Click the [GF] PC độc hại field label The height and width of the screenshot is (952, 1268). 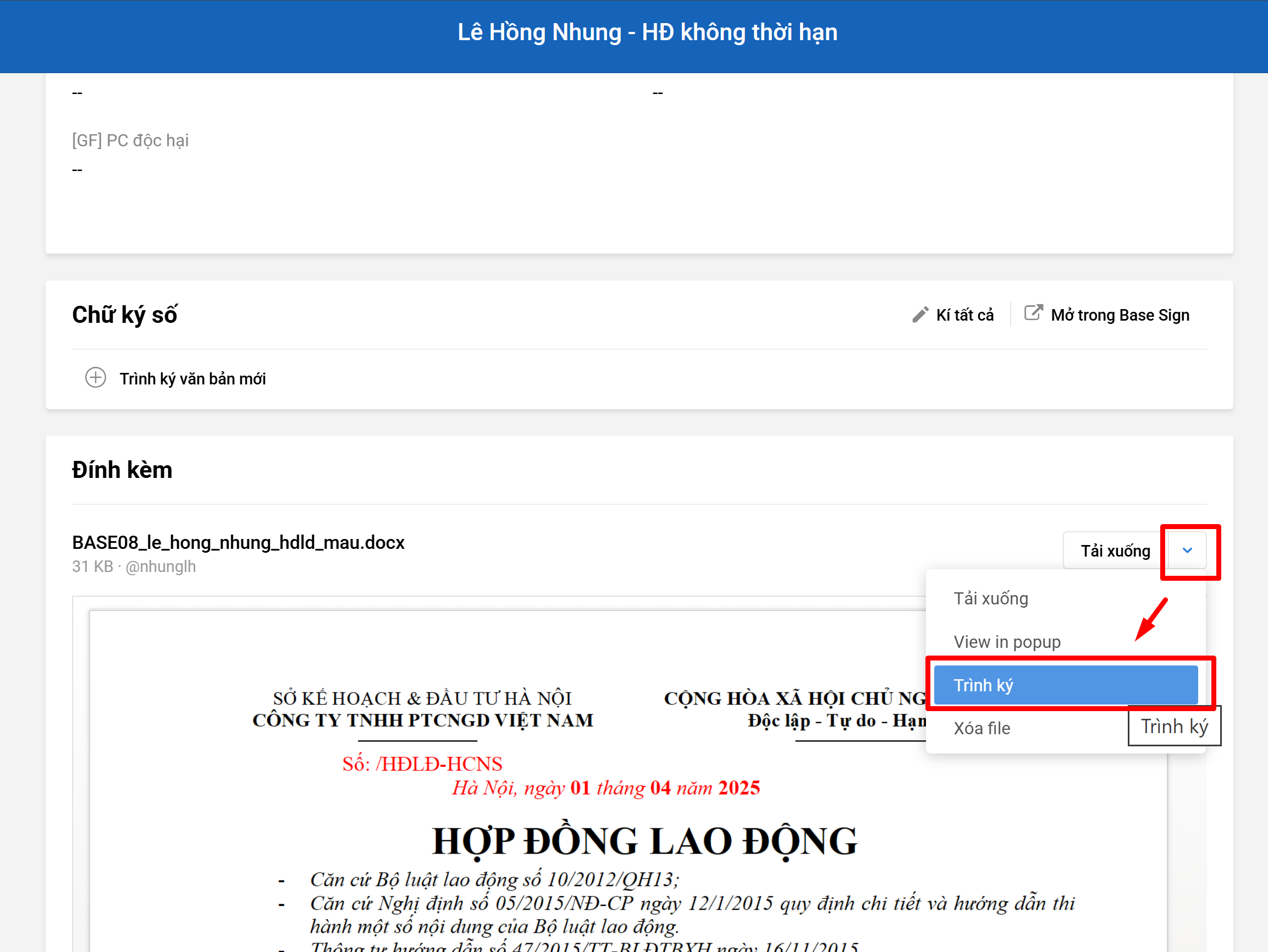(130, 140)
